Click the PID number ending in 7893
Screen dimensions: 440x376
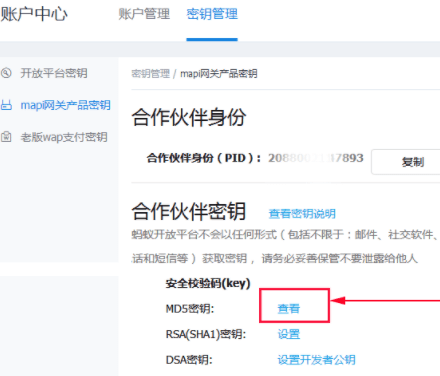(316, 158)
